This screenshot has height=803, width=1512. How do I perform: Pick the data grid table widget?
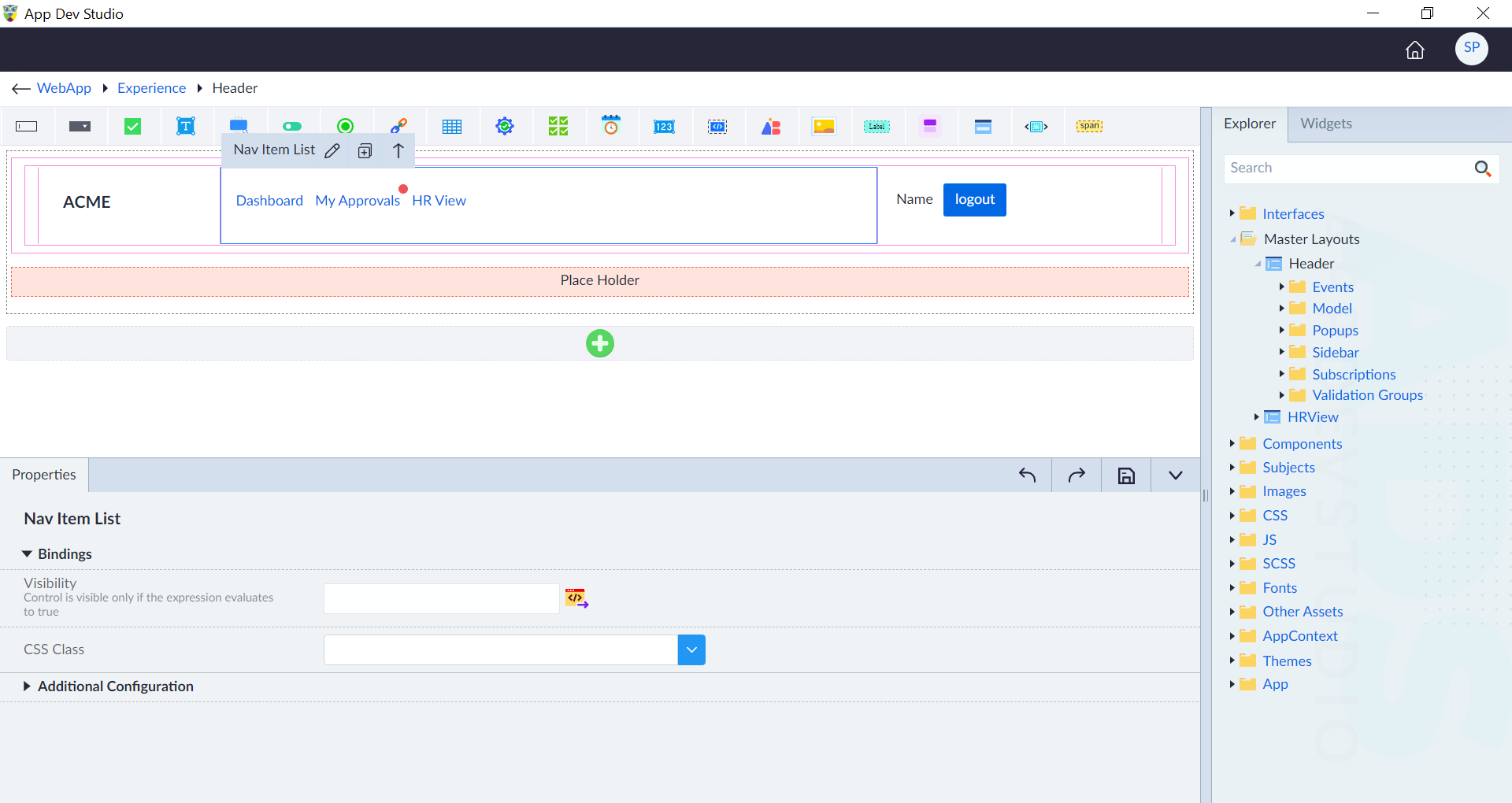[x=452, y=126]
